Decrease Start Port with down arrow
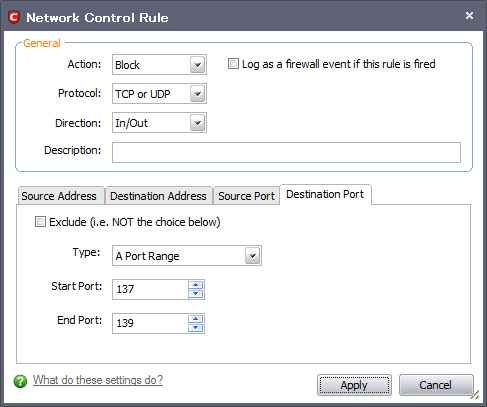Screen dimensions: 487x407 (196, 294)
